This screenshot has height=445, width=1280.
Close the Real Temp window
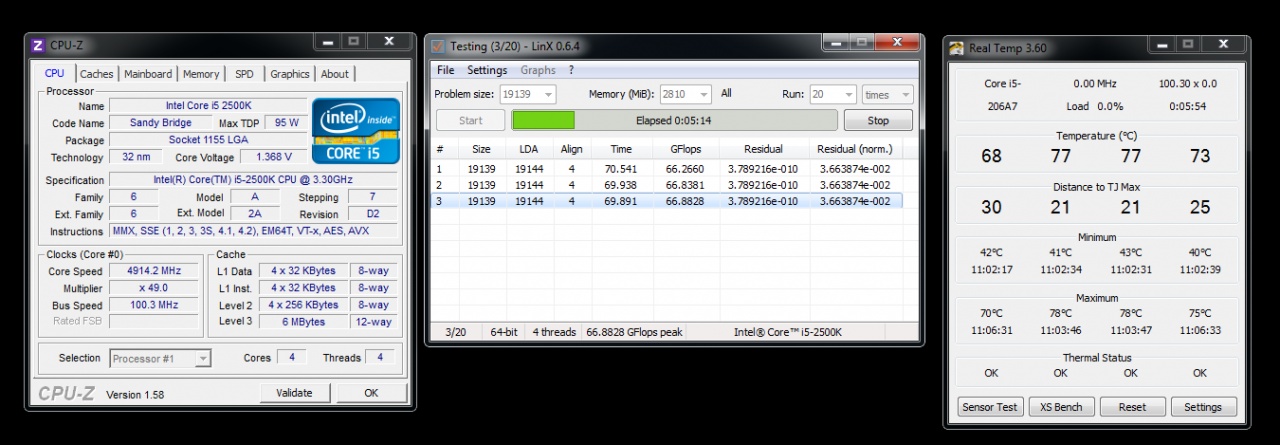[x=1223, y=45]
